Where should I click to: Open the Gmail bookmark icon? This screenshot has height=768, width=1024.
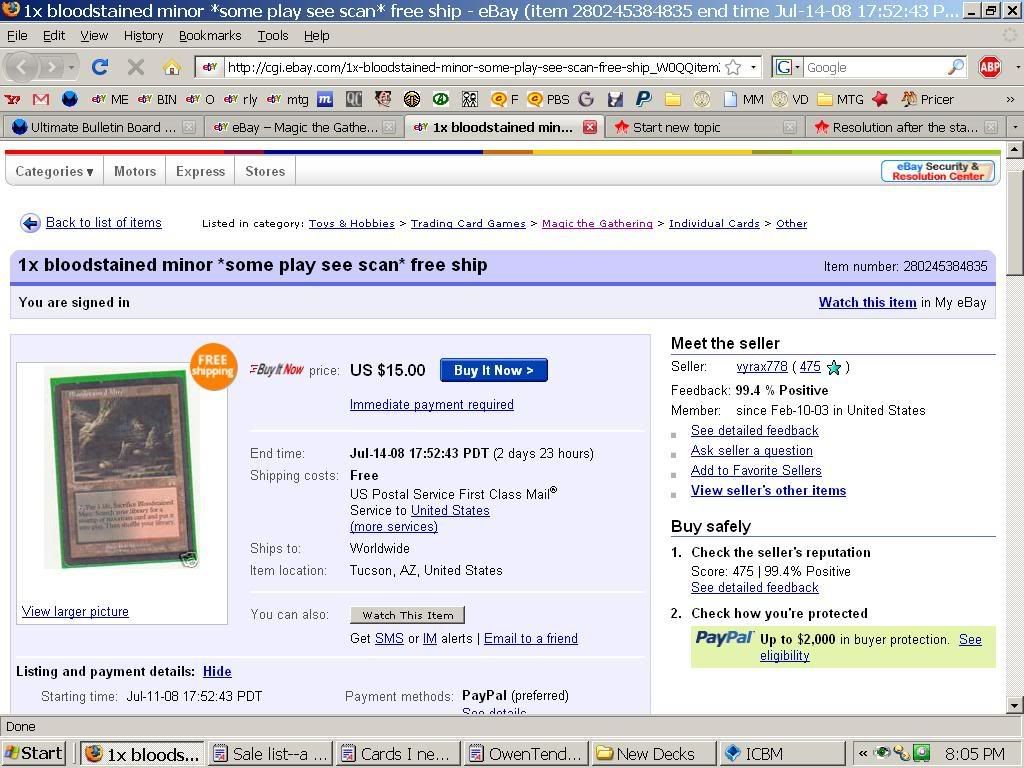41,99
